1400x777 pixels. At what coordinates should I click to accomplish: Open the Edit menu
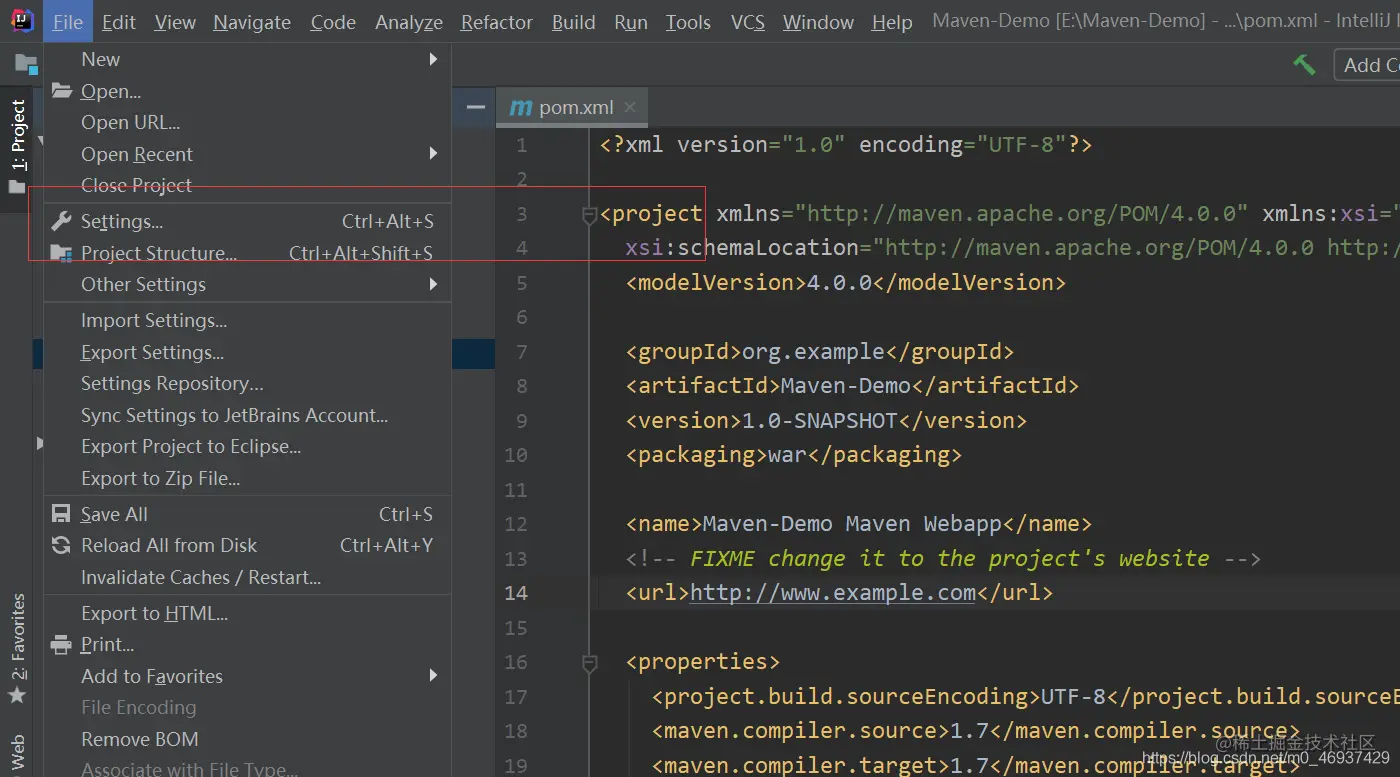coord(119,22)
